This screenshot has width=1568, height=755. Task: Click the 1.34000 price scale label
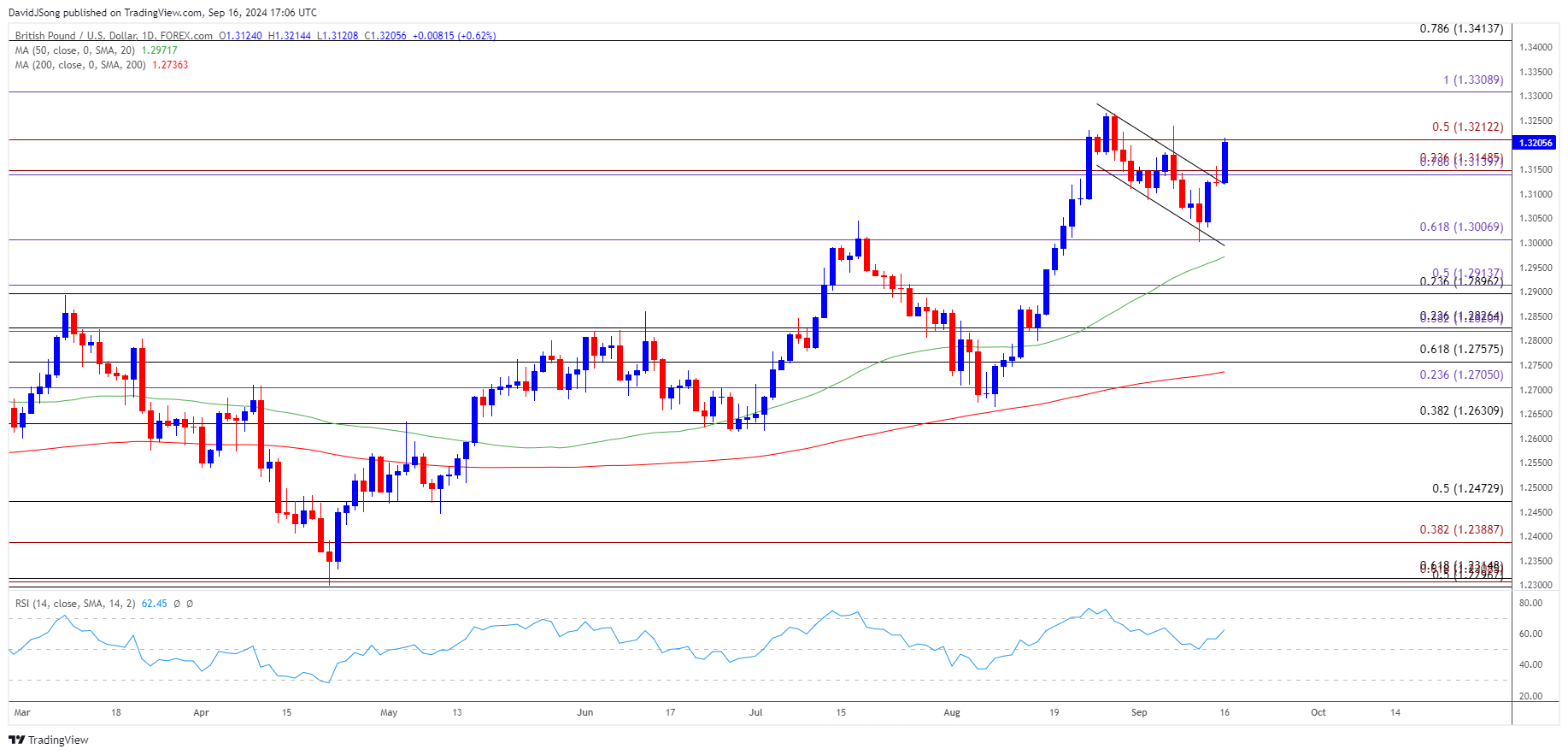coord(1536,47)
